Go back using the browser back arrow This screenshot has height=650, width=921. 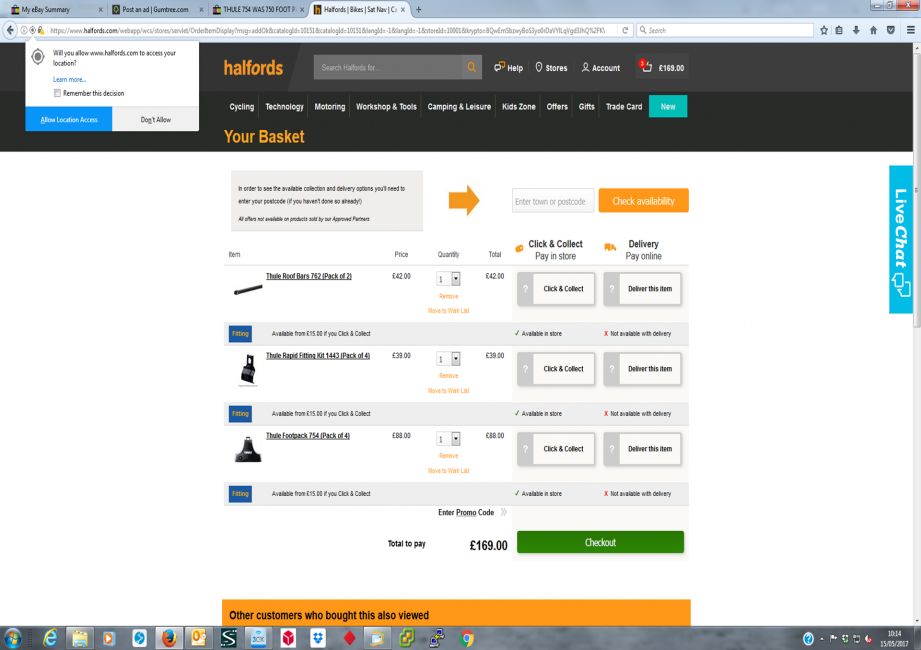11,30
